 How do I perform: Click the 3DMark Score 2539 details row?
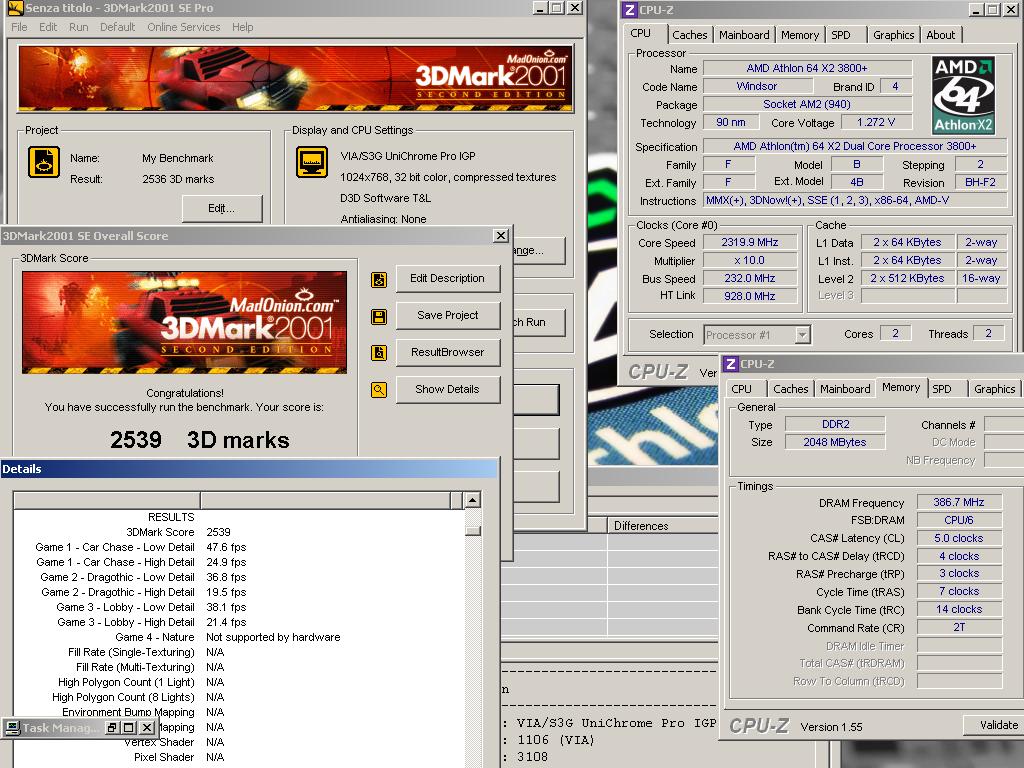[240, 532]
